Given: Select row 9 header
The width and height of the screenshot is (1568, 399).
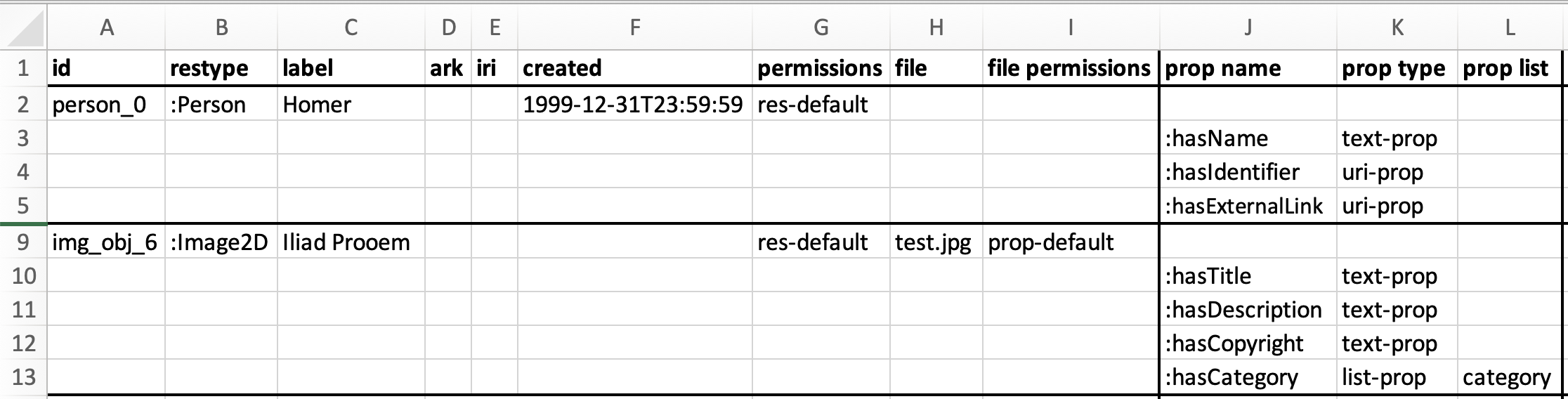Looking at the screenshot, I should pos(23,242).
